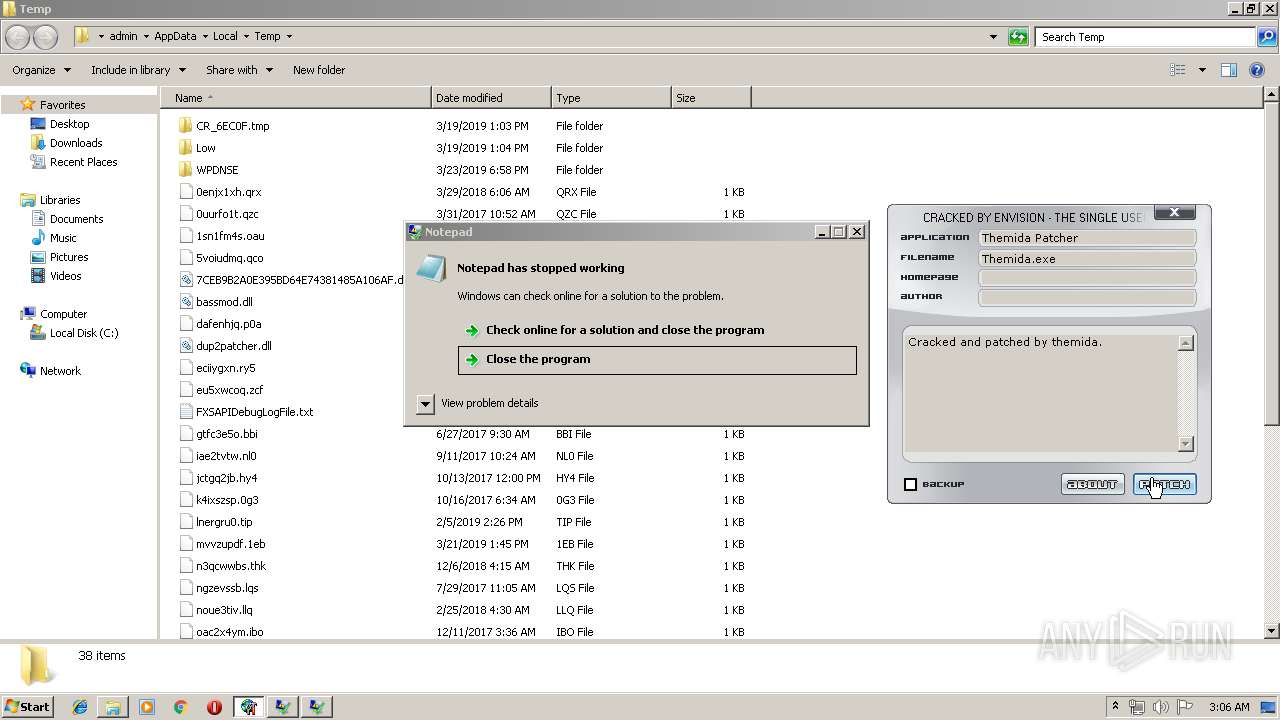
Task: Expand address bar history dropdown
Action: (x=993, y=37)
